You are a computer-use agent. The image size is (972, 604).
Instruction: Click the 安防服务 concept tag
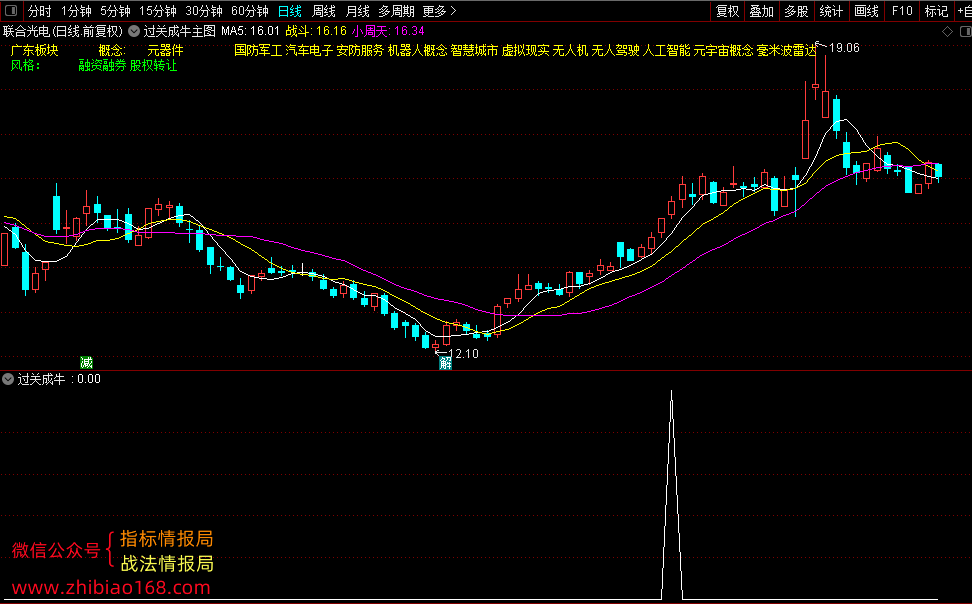coord(360,50)
